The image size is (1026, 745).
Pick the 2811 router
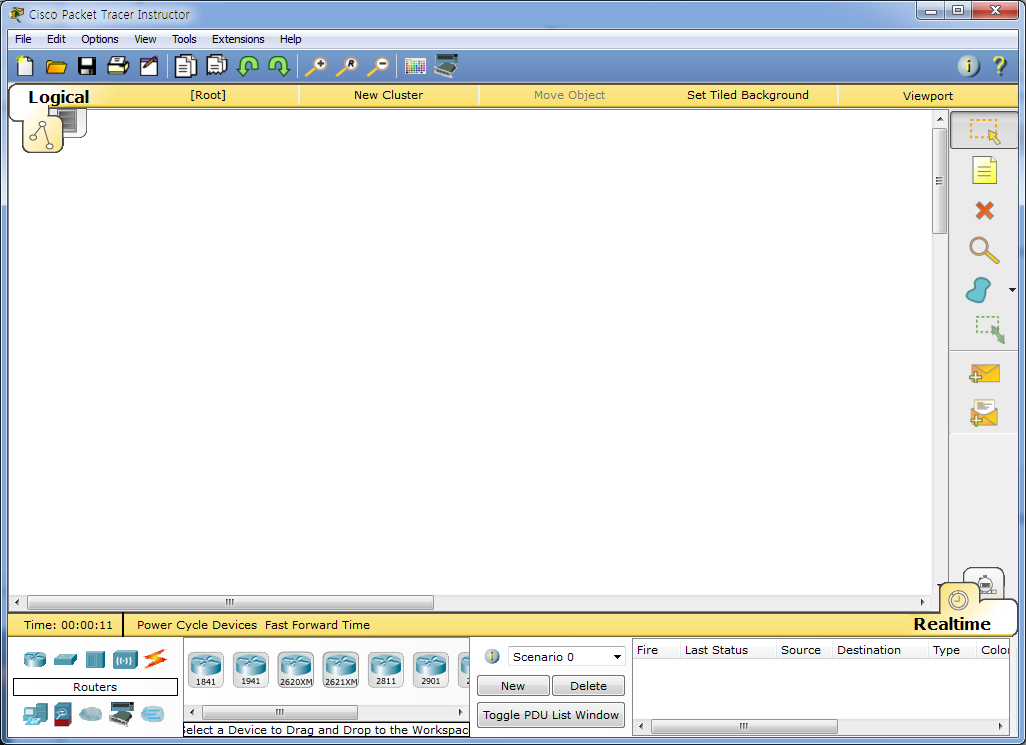[x=386, y=670]
